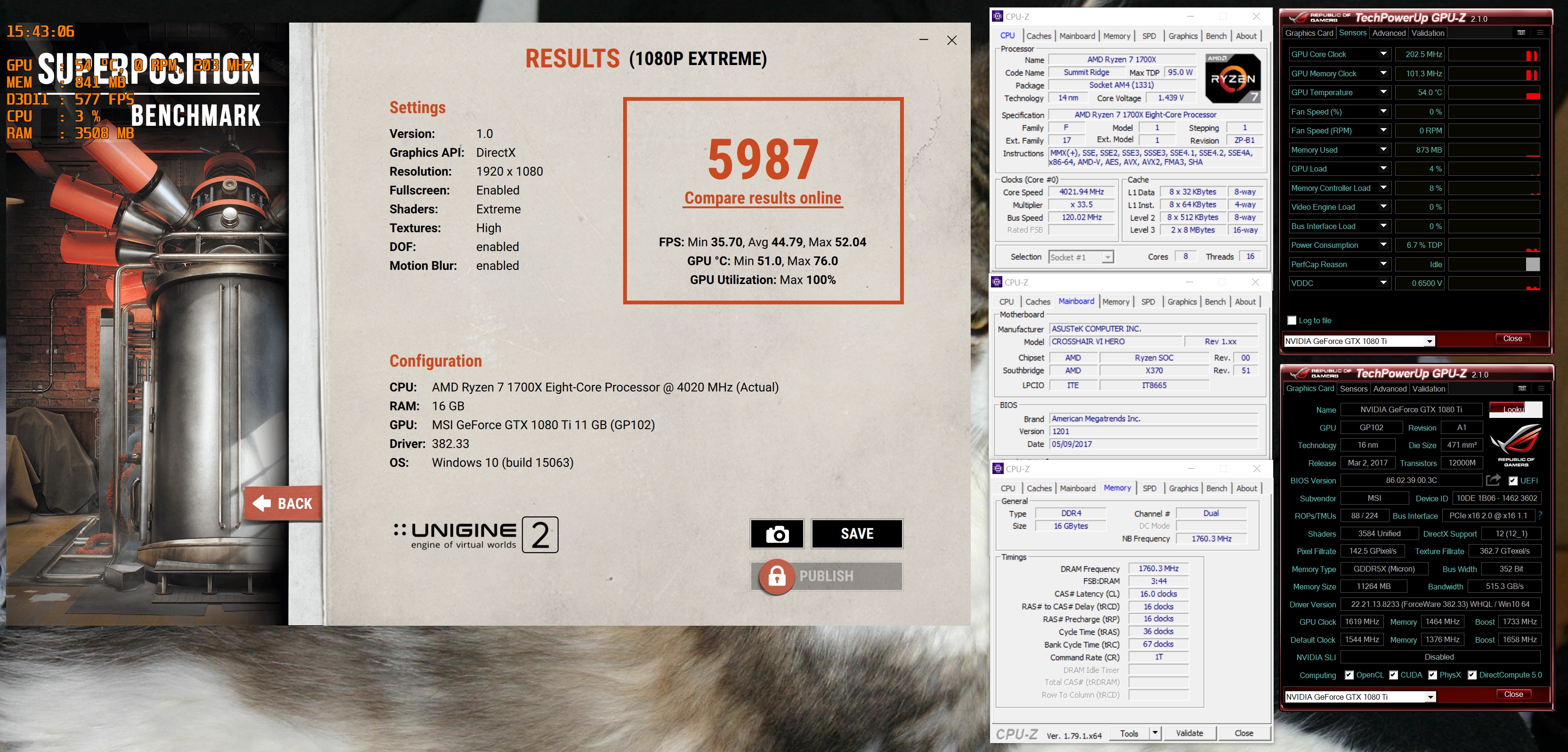Screen dimensions: 1568x752
Task: Click the 86.02.39.00.3C BIOS Version field
Action: pyautogui.click(x=1411, y=481)
